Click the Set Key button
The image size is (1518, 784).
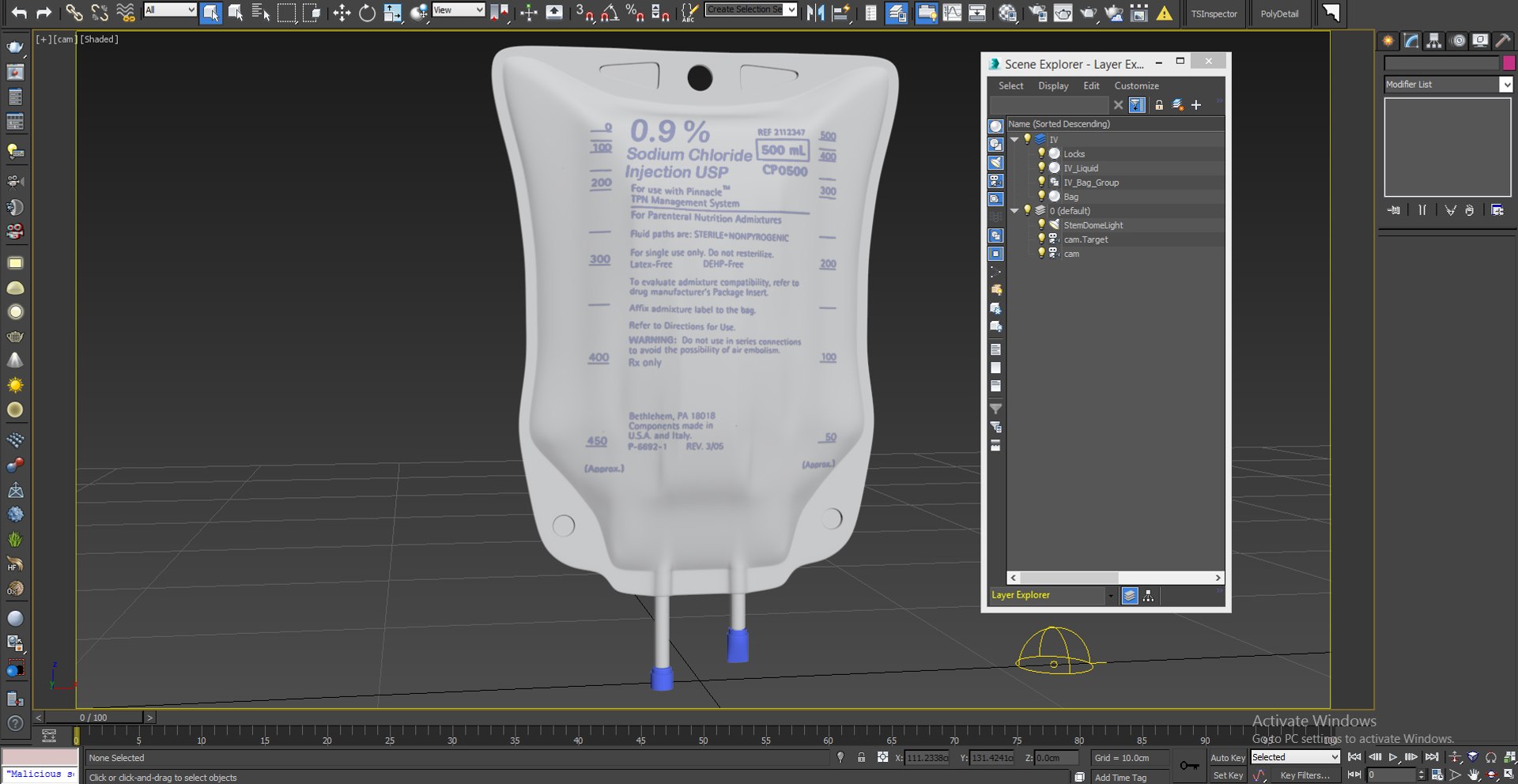click(x=1228, y=775)
